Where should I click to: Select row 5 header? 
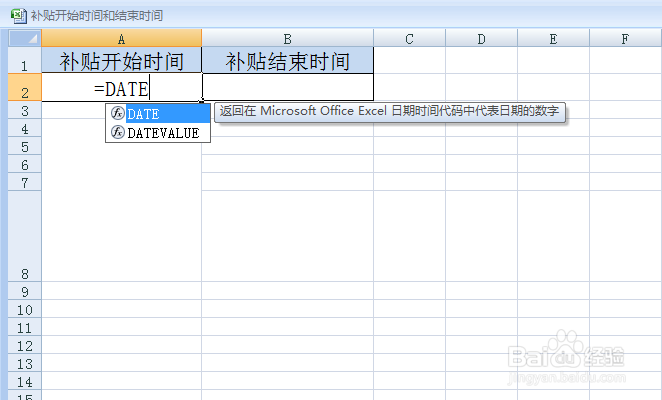[25, 146]
